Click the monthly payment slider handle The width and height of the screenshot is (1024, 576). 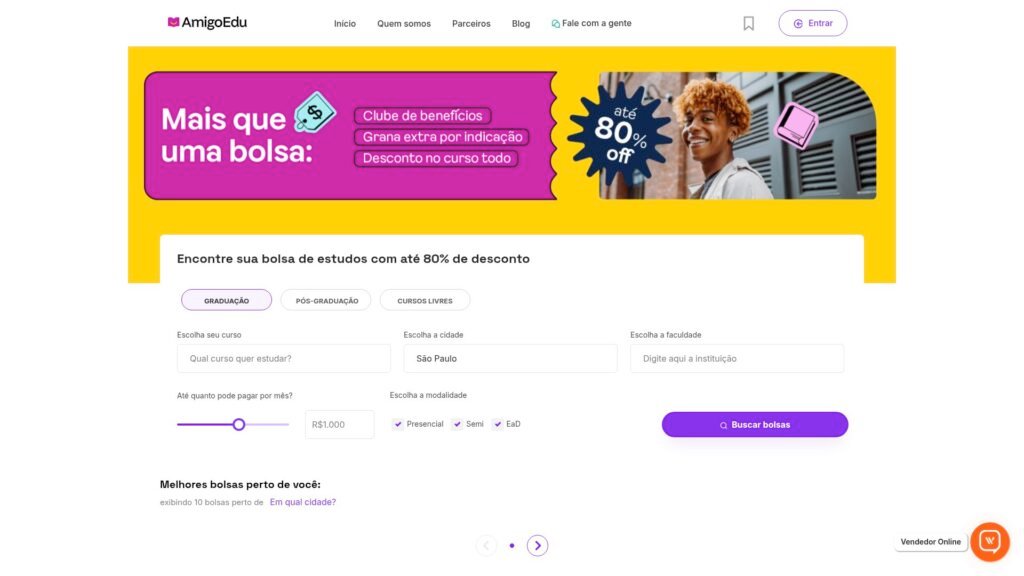(x=239, y=424)
